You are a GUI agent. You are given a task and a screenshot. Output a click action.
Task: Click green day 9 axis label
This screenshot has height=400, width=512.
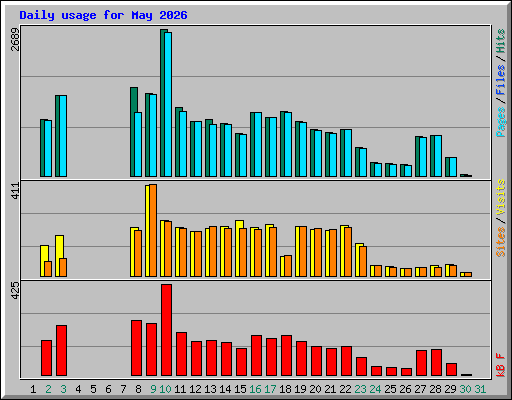(x=153, y=389)
